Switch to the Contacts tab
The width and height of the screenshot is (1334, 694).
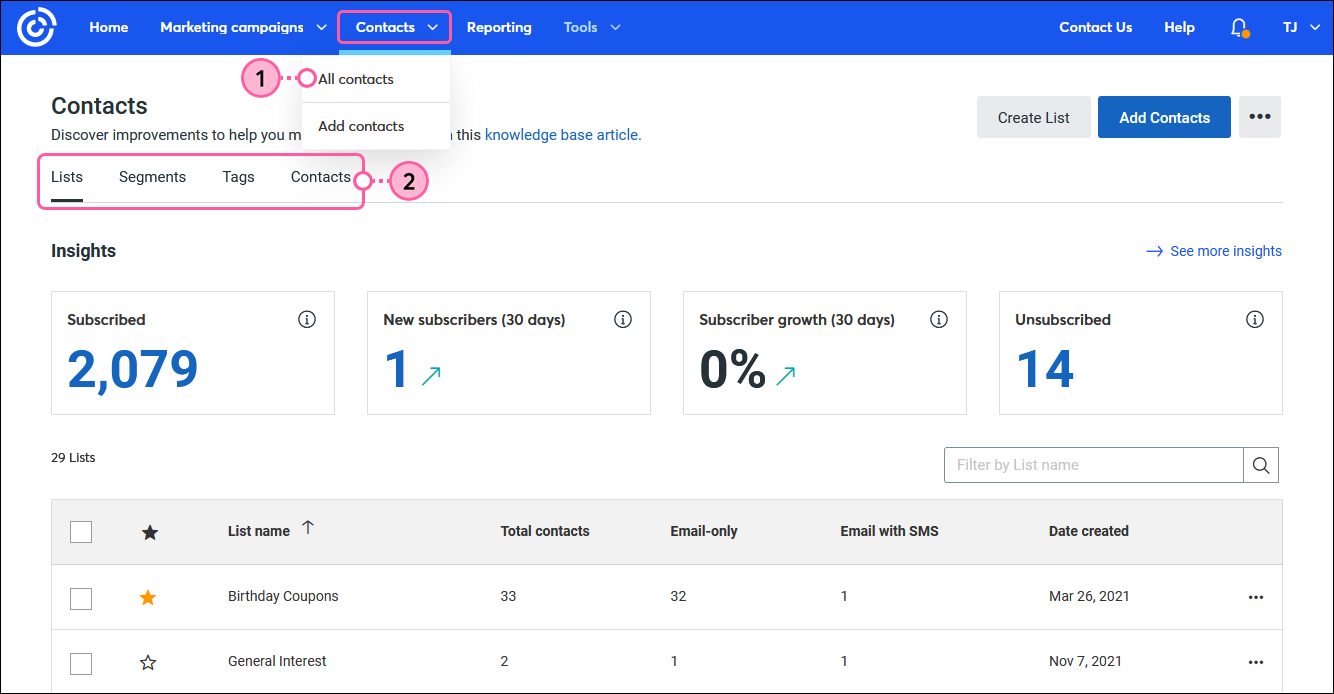(321, 177)
